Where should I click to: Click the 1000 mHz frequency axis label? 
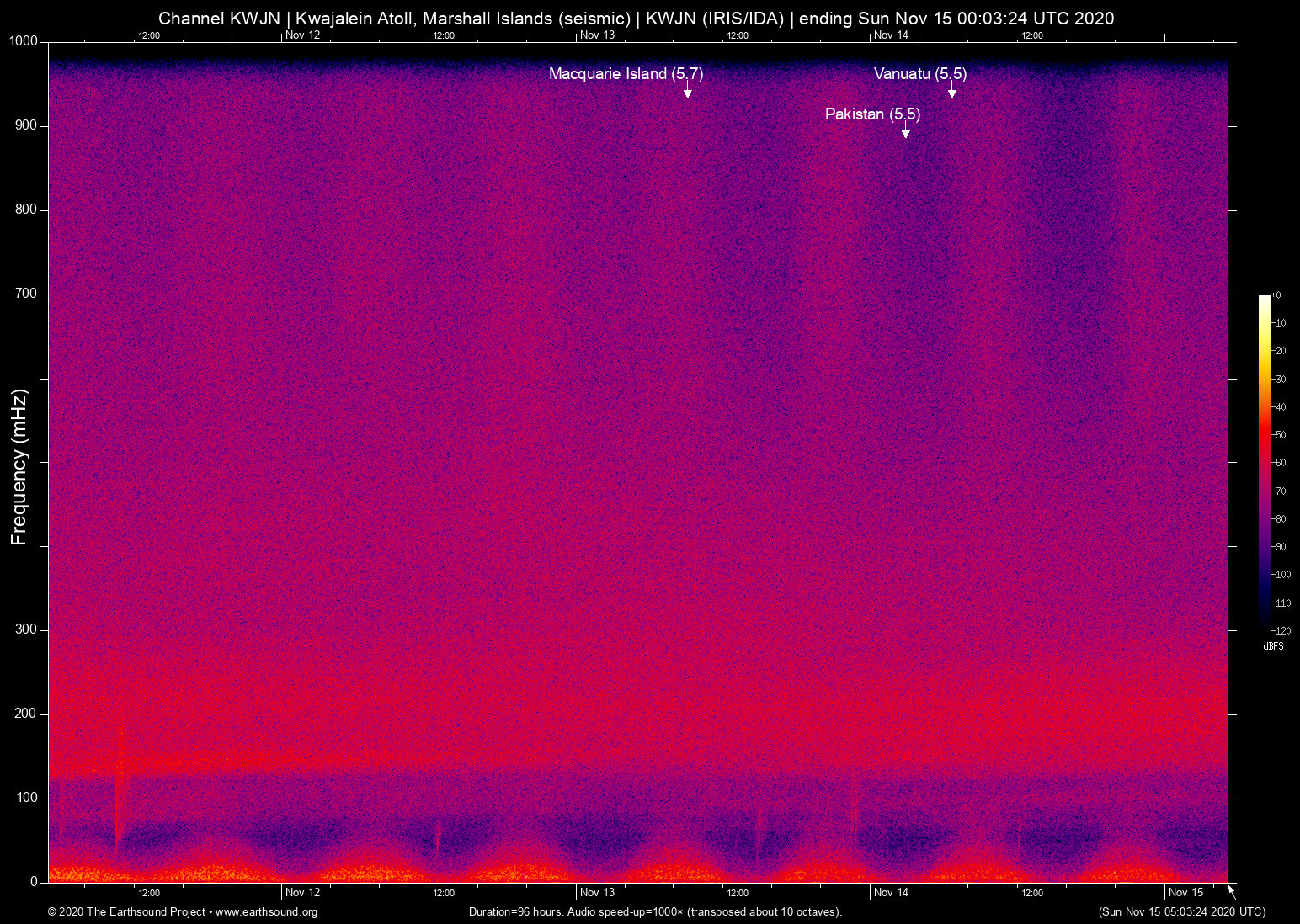click(x=23, y=41)
